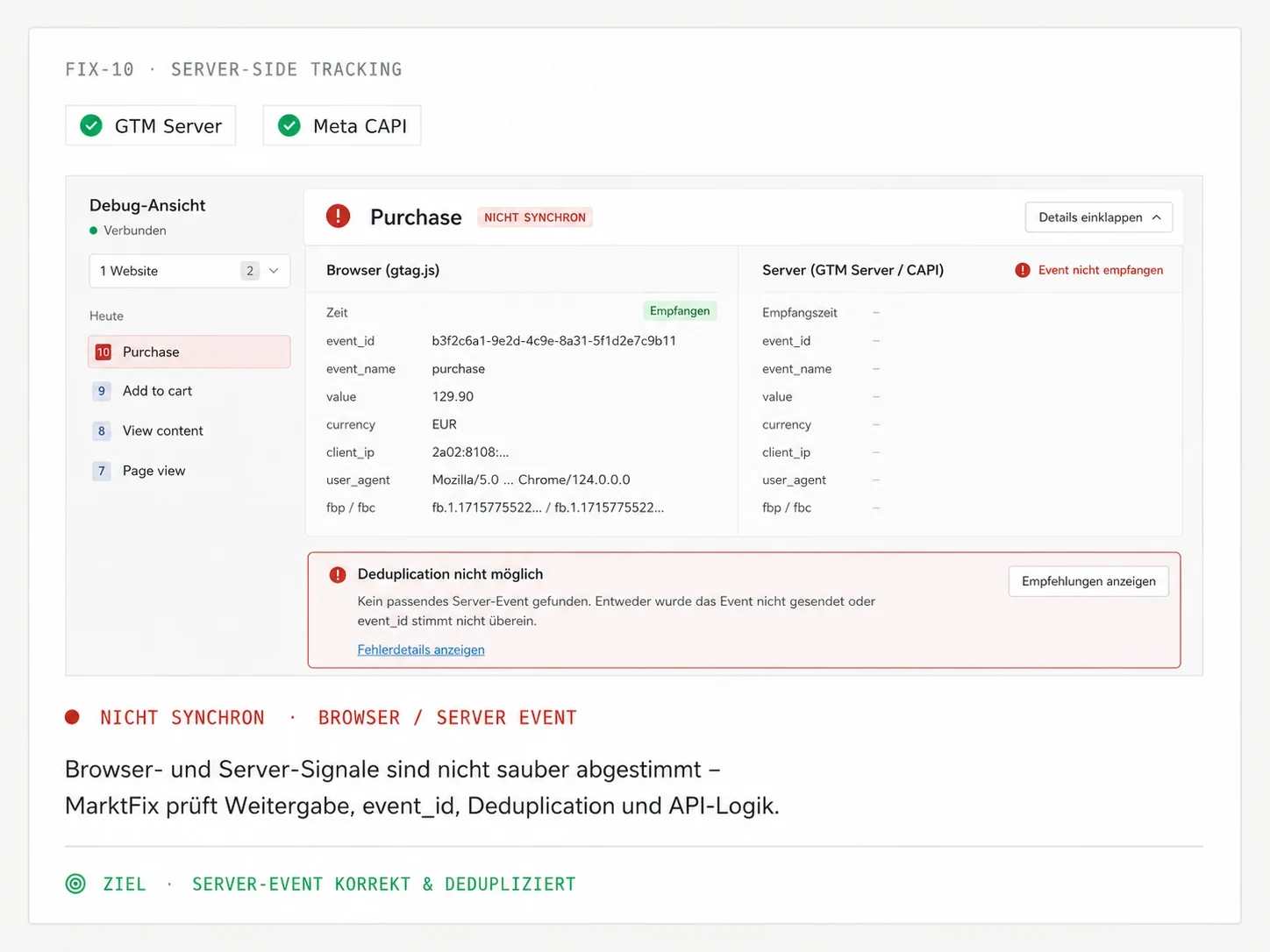Image resolution: width=1270 pixels, height=952 pixels.
Task: Click the Meta CAPI status chip
Action: 342,125
